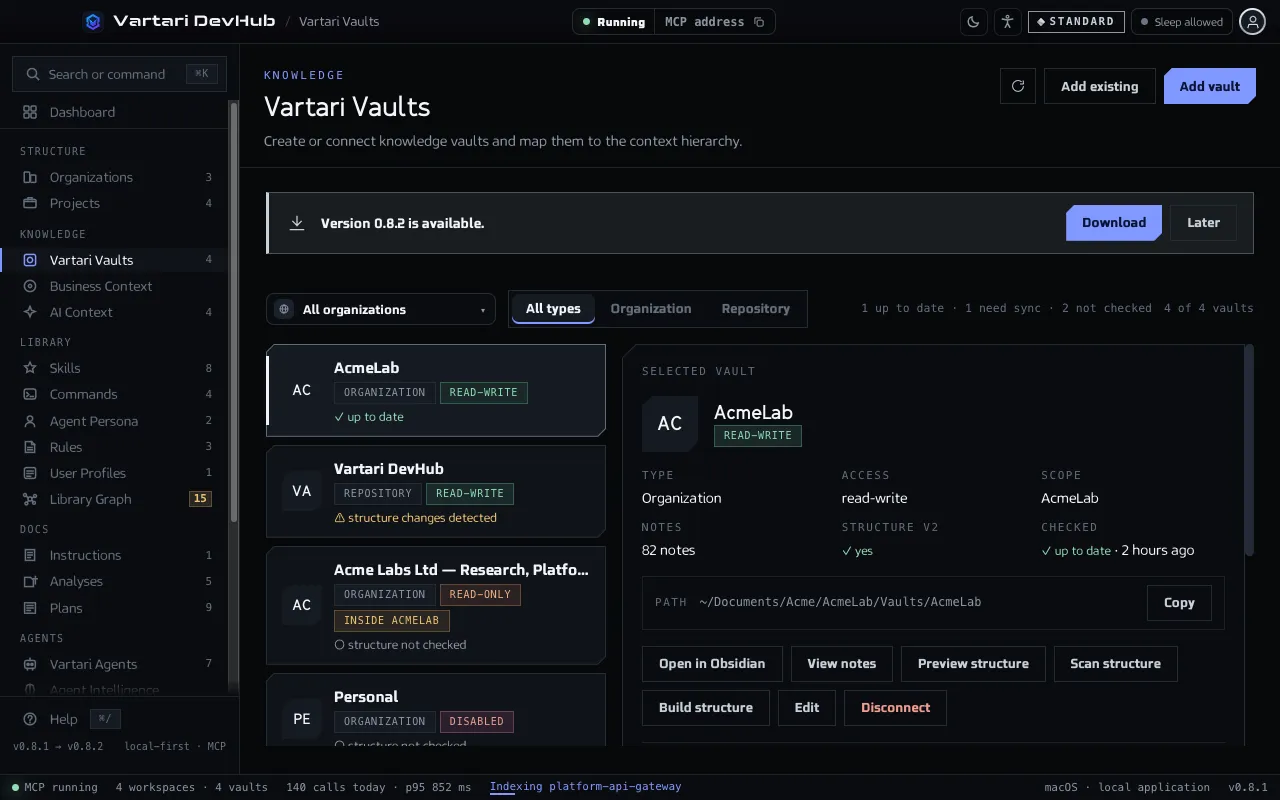
Task: Switch to the Repository filter tab
Action: click(x=756, y=309)
